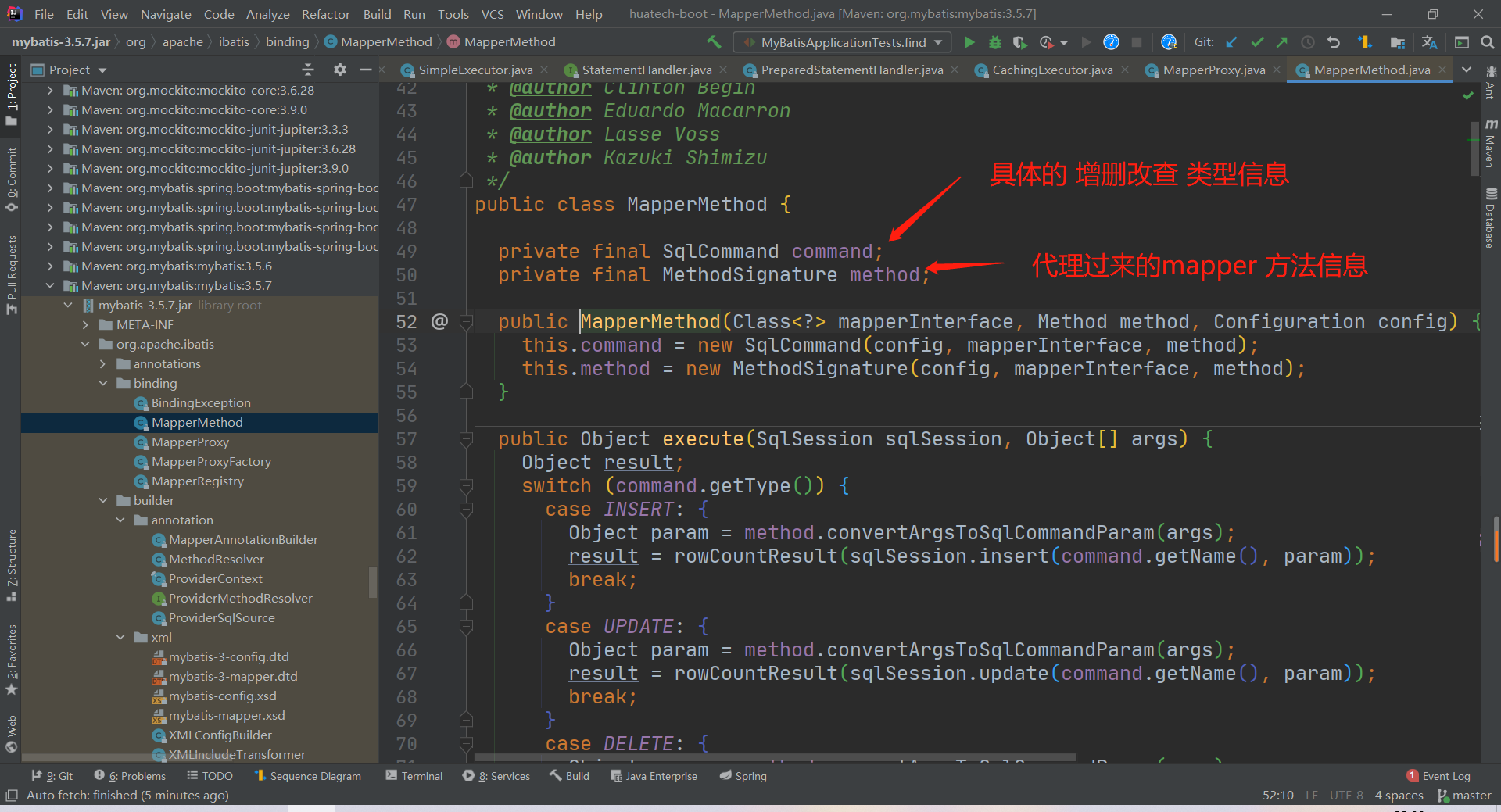This screenshot has width=1501, height=812.
Task: Open the Database side panel
Action: 1490,218
